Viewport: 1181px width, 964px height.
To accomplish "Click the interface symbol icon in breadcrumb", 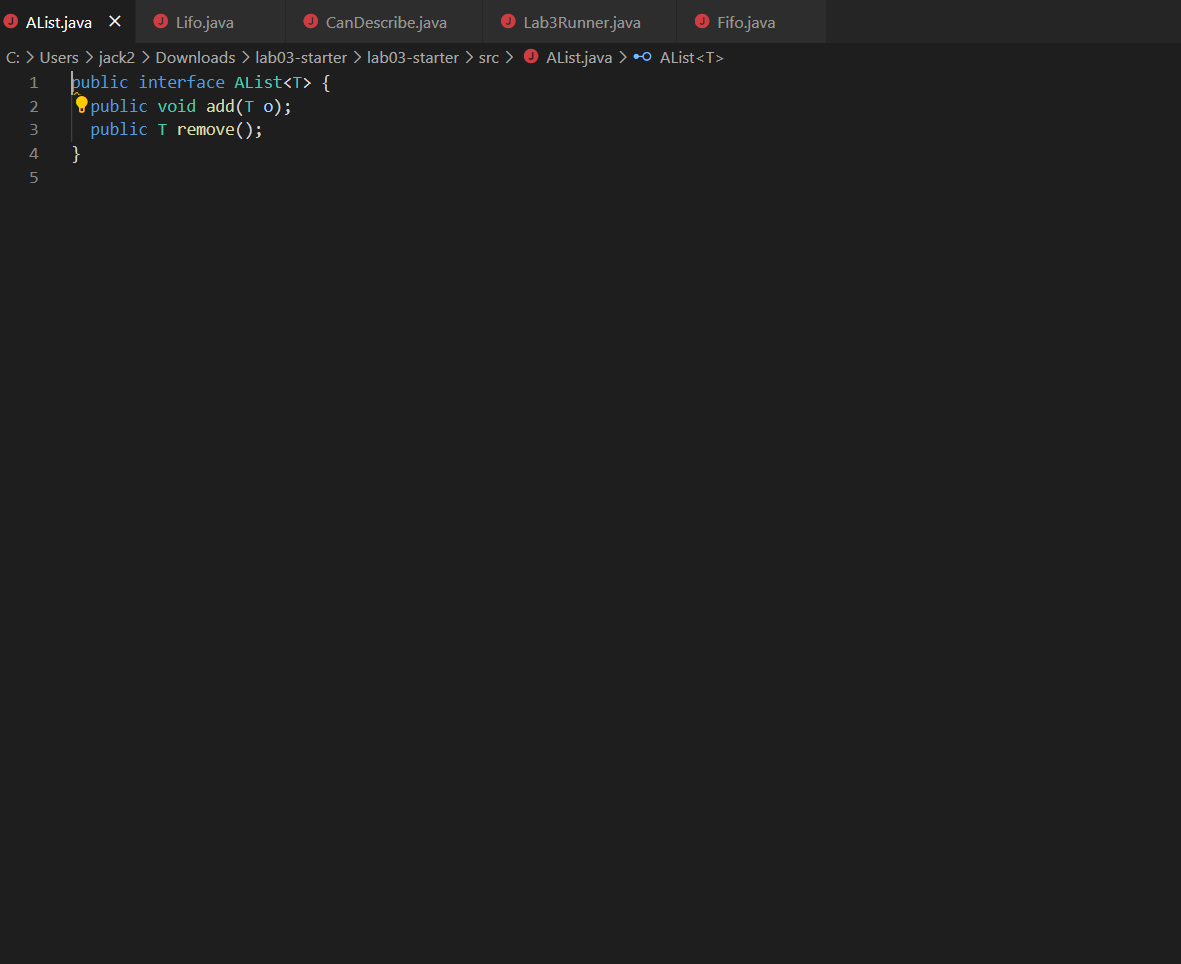I will 642,56.
